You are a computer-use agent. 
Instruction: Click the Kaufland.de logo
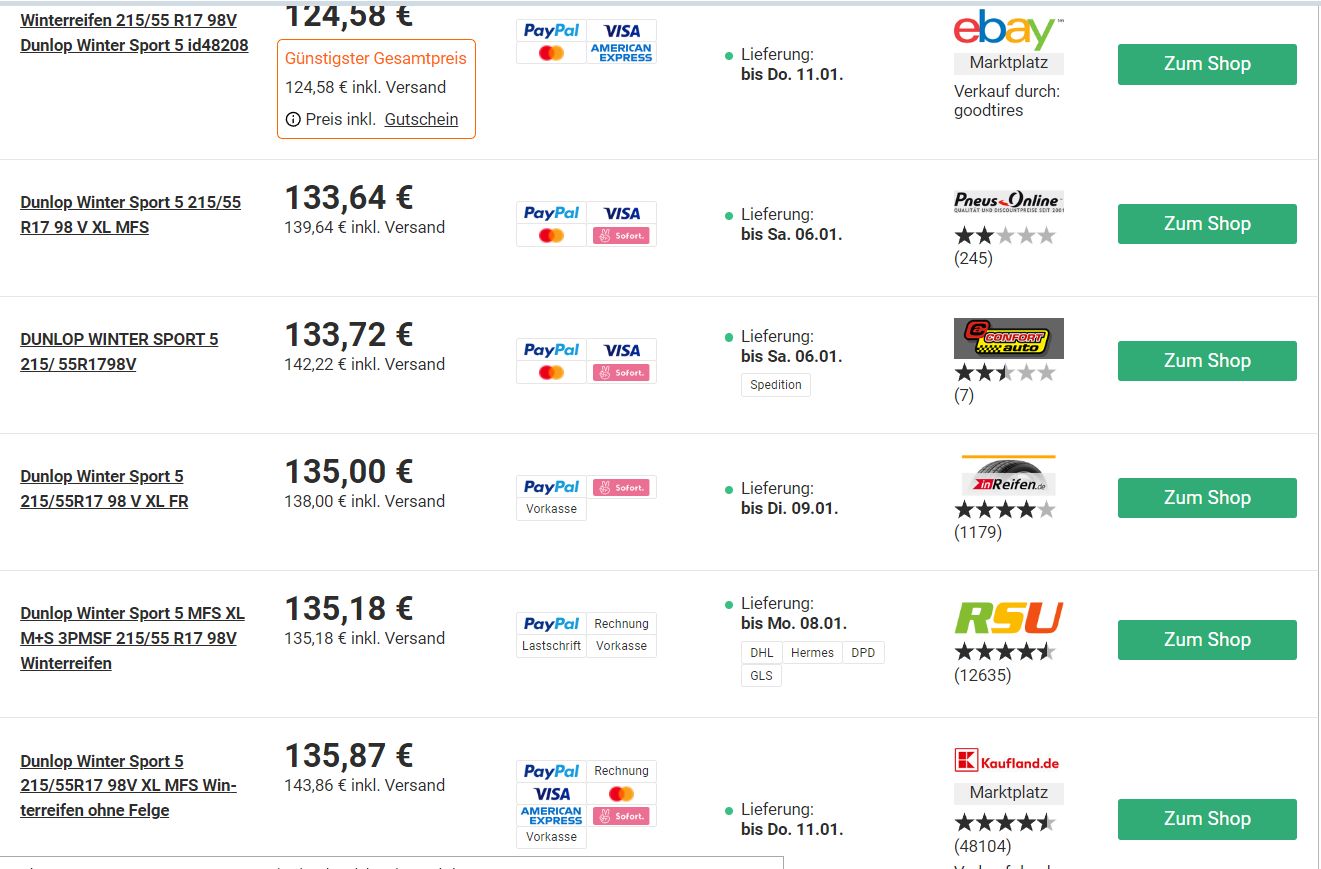tap(1008, 762)
